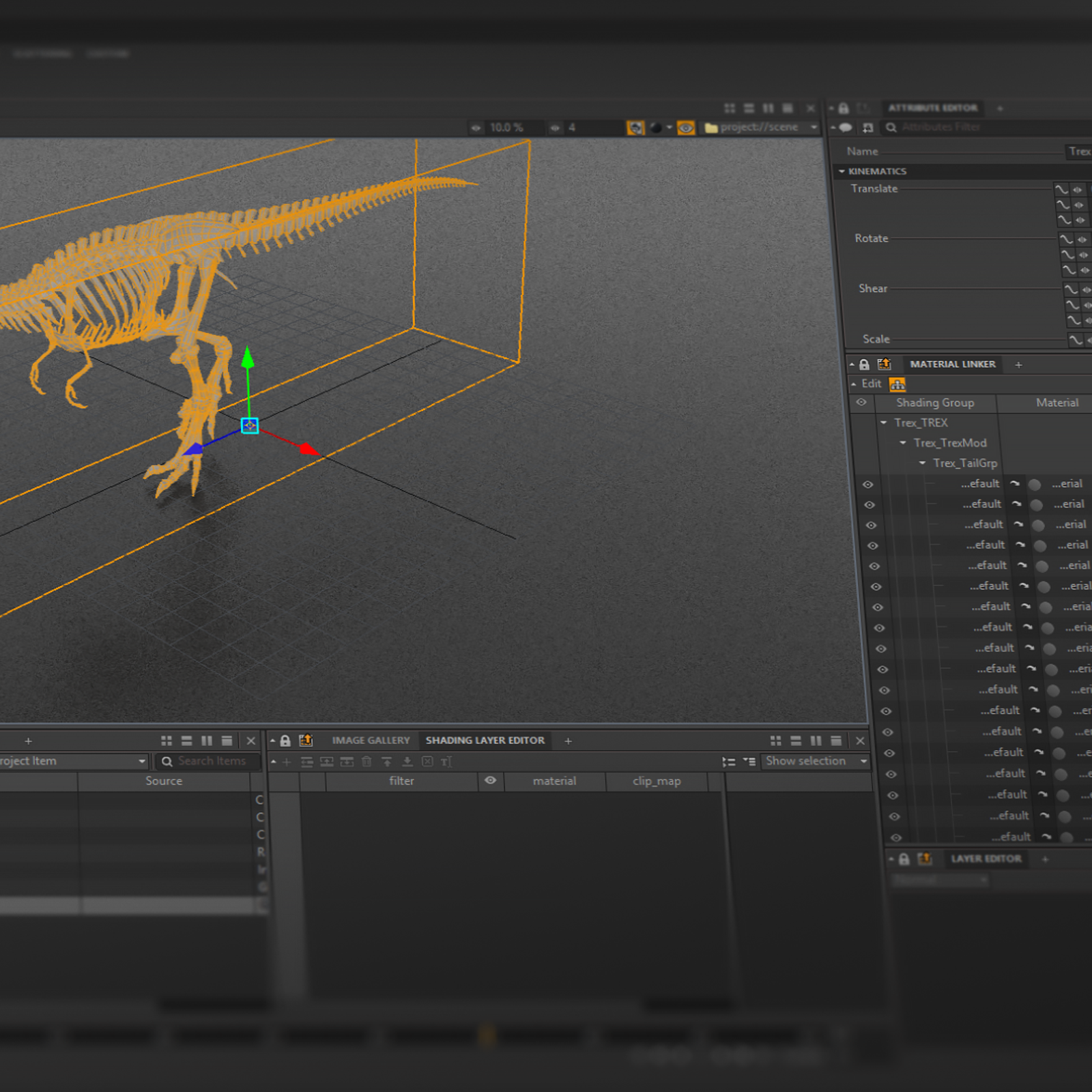Click the trash delete icon in Shading Layer toolbar
This screenshot has height=1092, width=1092.
pos(367,762)
